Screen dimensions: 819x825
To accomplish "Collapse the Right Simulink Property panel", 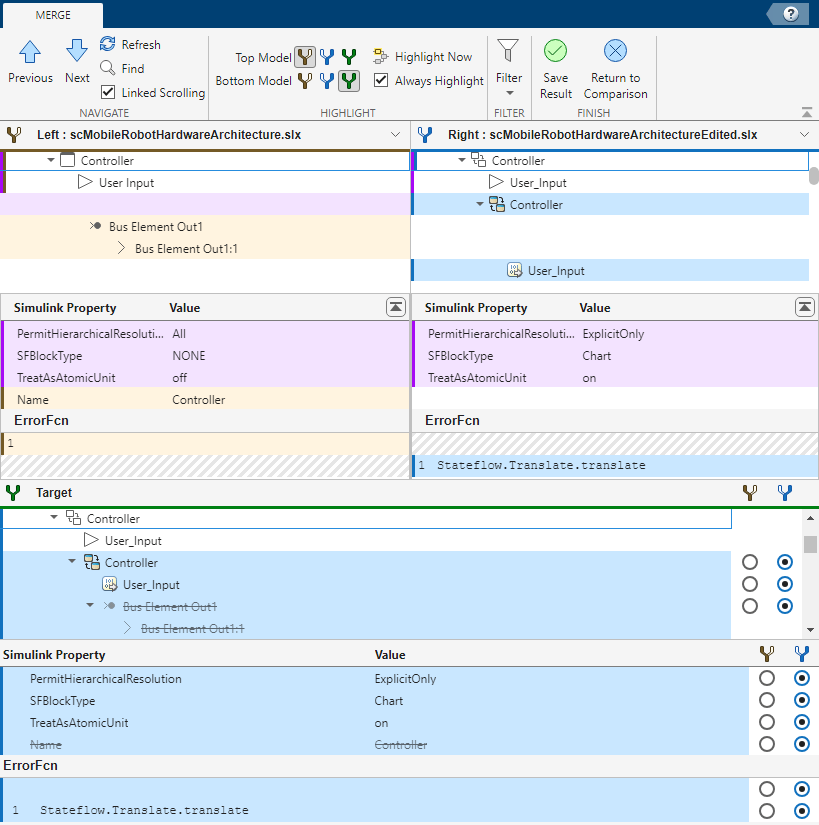I will [x=805, y=307].
